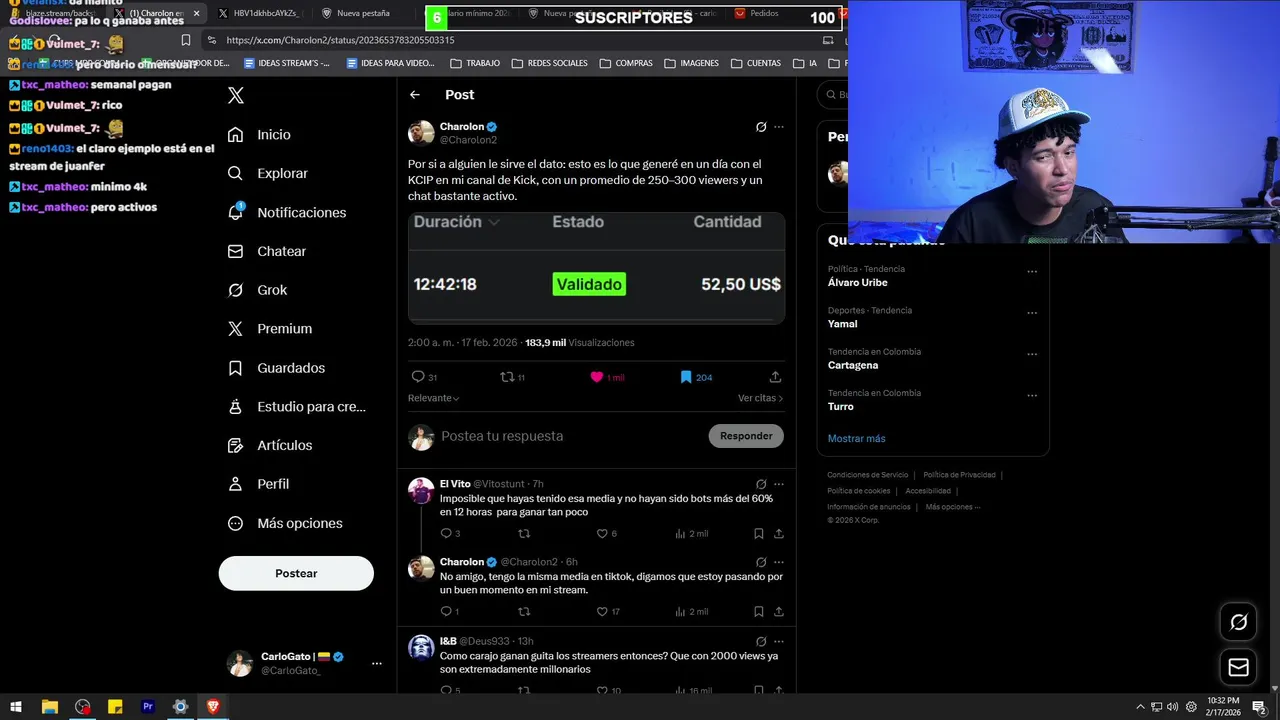Show hidden system tray icons chevron
Viewport: 1280px width, 720px height.
tap(1140, 706)
